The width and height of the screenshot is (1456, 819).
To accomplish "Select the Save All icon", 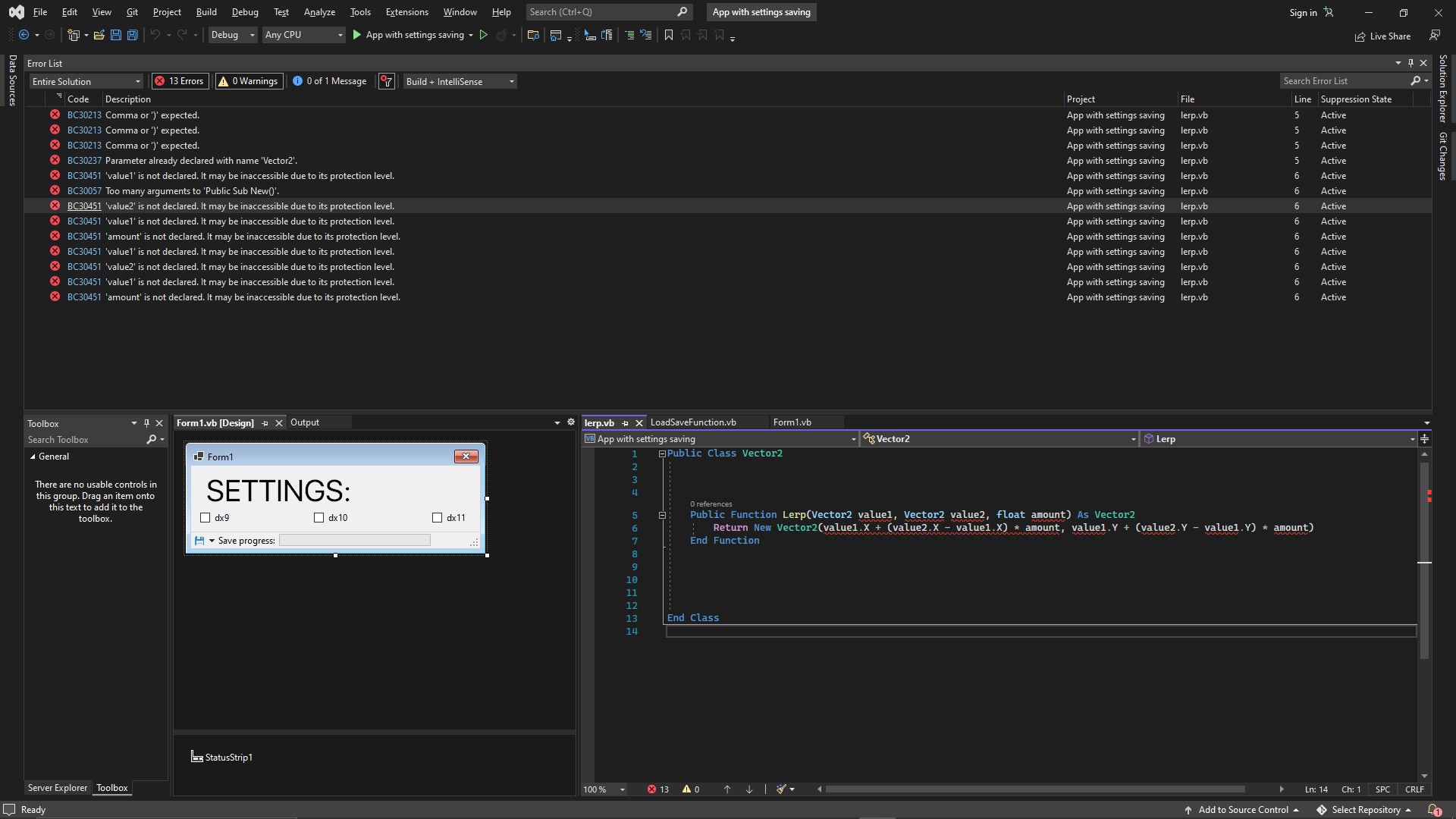I will [x=132, y=35].
